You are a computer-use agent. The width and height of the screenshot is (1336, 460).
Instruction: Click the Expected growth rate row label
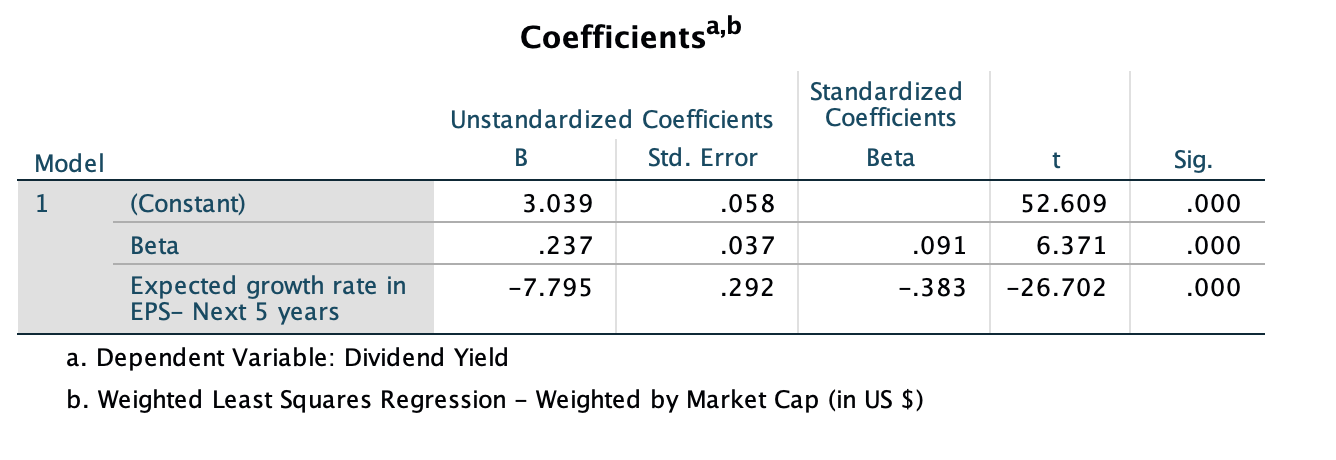point(268,298)
